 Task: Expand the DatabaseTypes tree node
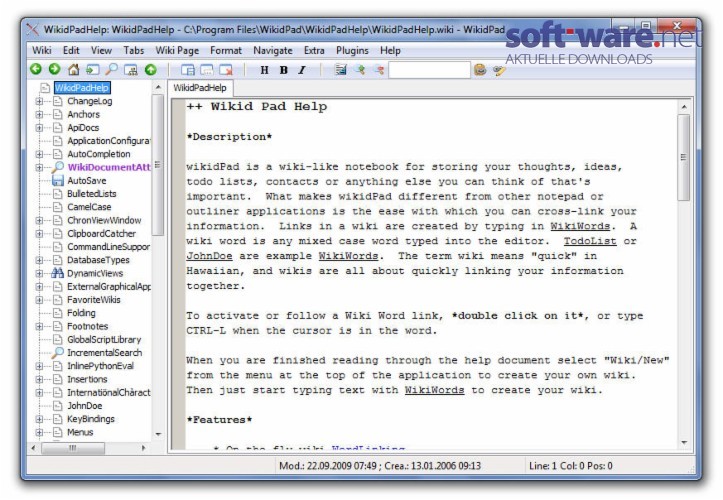pyautogui.click(x=40, y=260)
